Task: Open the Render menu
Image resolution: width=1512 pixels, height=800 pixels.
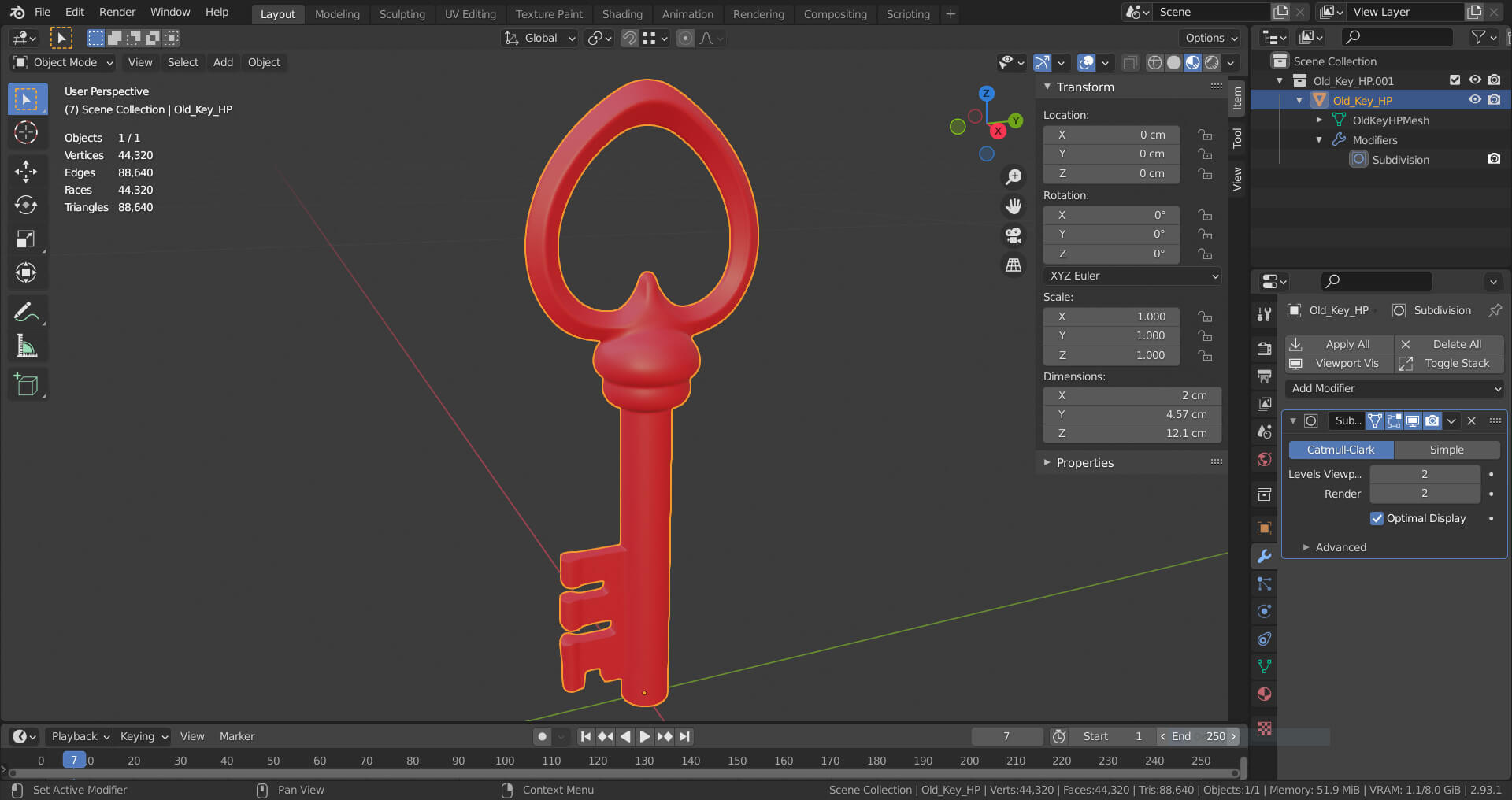Action: pyautogui.click(x=117, y=13)
